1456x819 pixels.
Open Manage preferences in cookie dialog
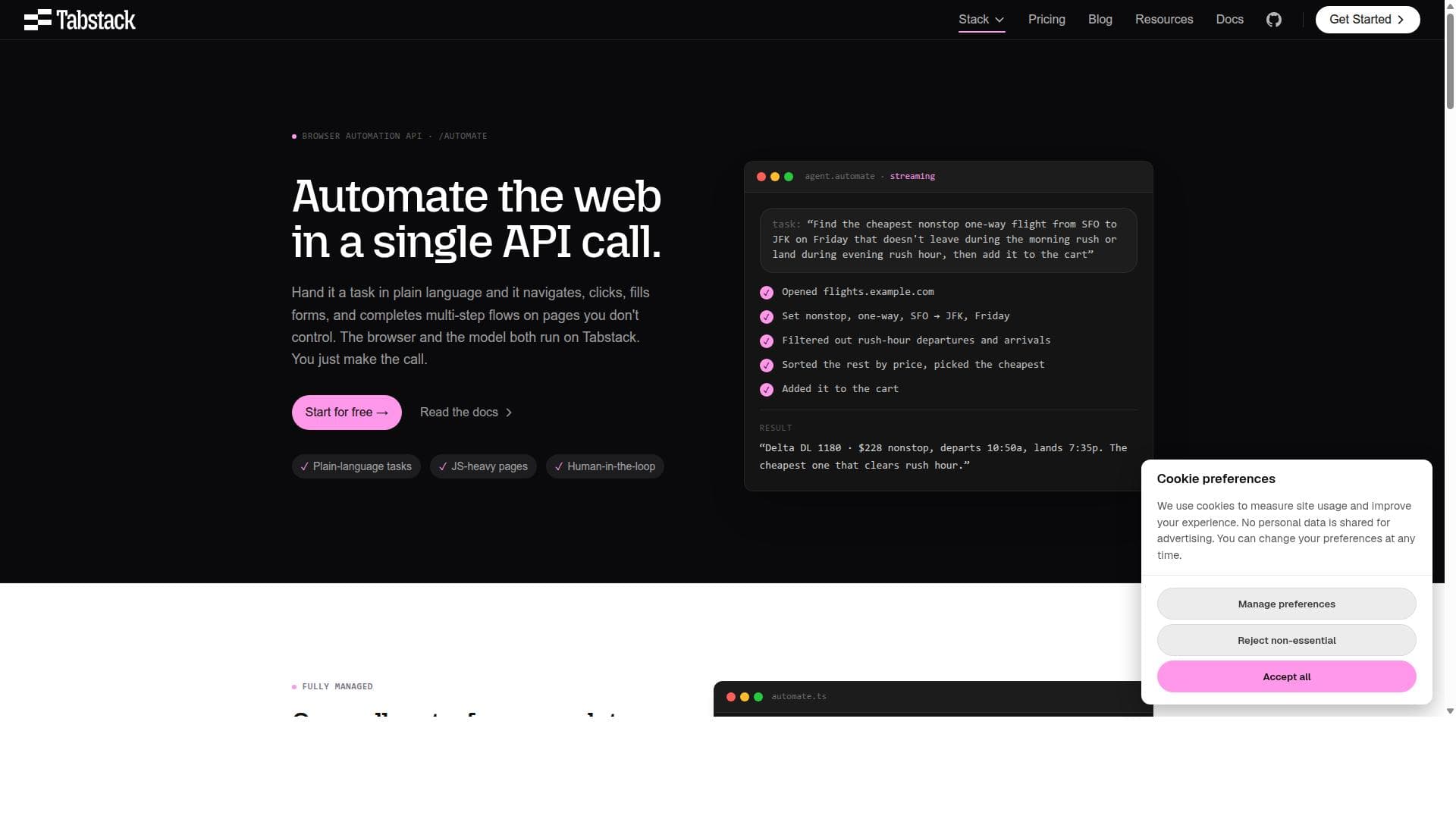[1286, 604]
